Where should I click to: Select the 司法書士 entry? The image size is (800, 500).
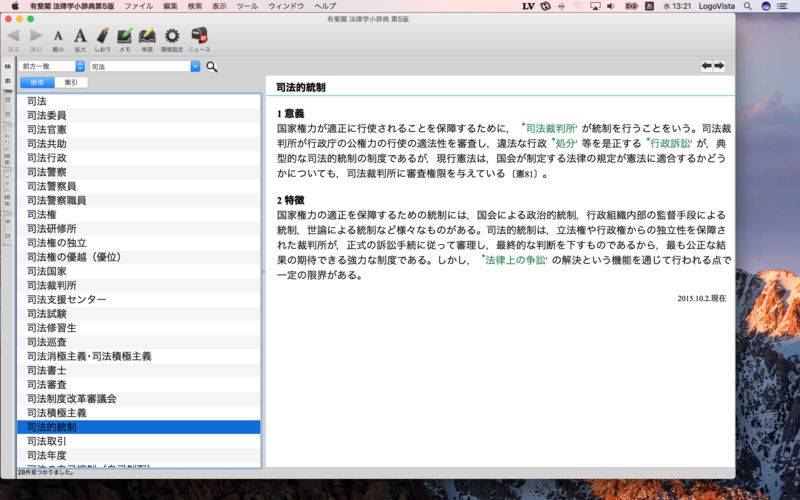[x=139, y=370]
